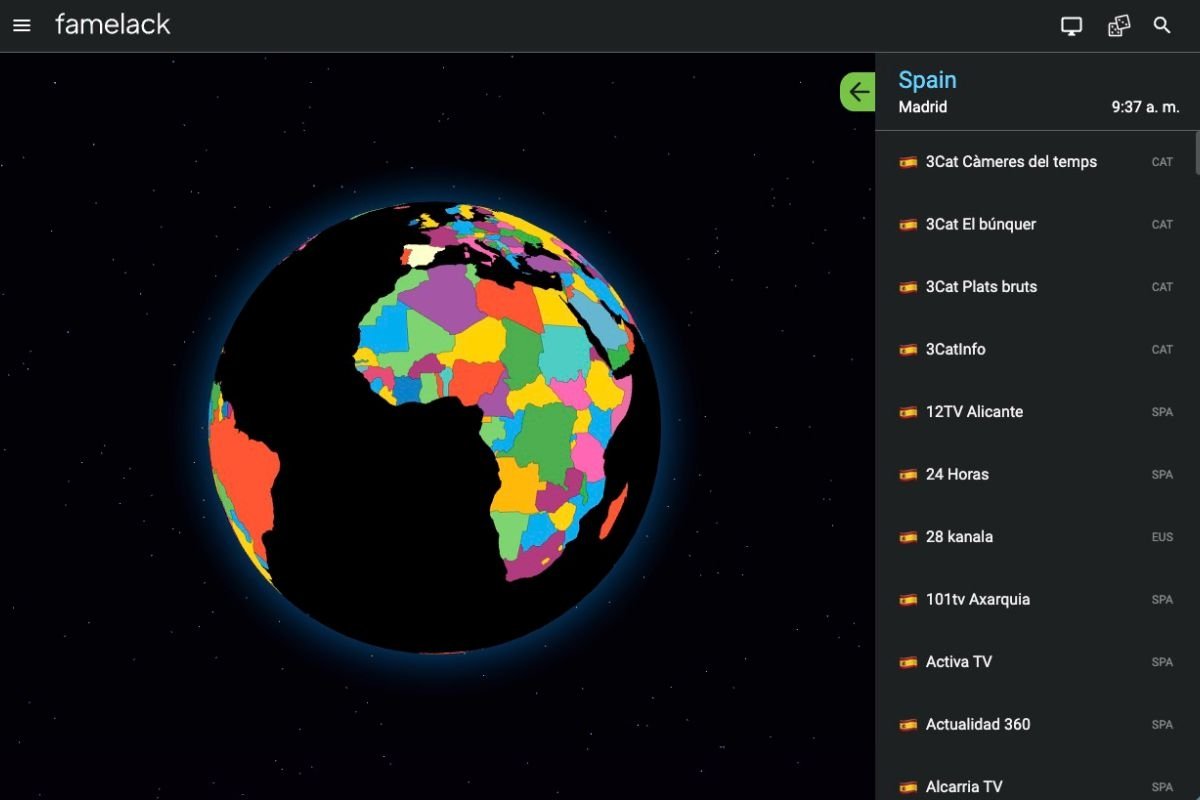Open the hamburger menu
1200x800 pixels.
22,25
